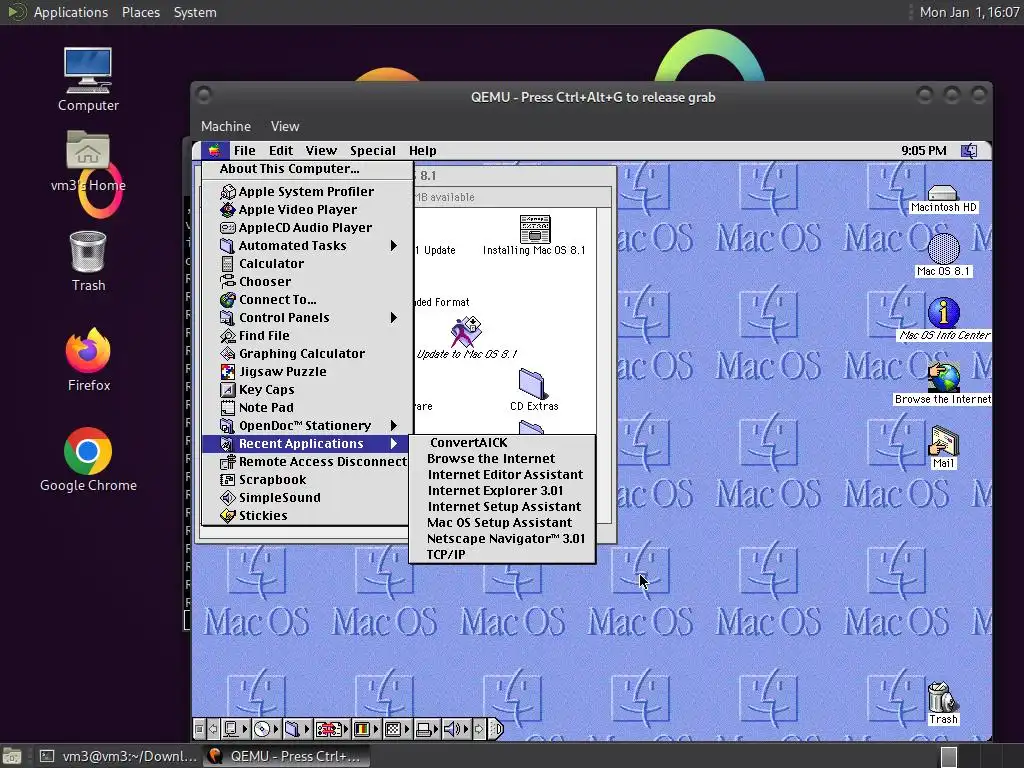Switch to terminal taskbar entry

118,756
